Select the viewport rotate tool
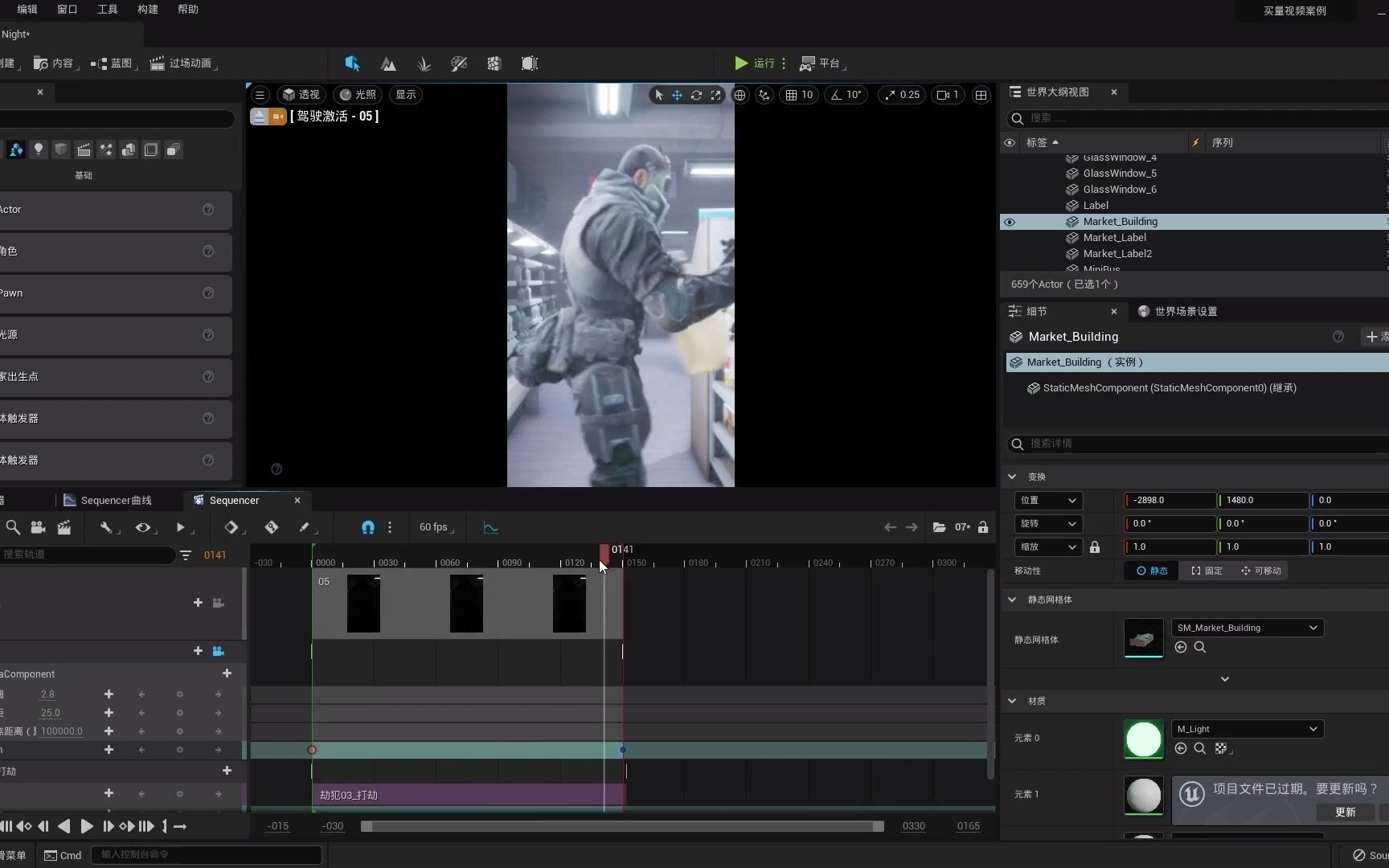Image resolution: width=1389 pixels, height=868 pixels. coord(697,95)
